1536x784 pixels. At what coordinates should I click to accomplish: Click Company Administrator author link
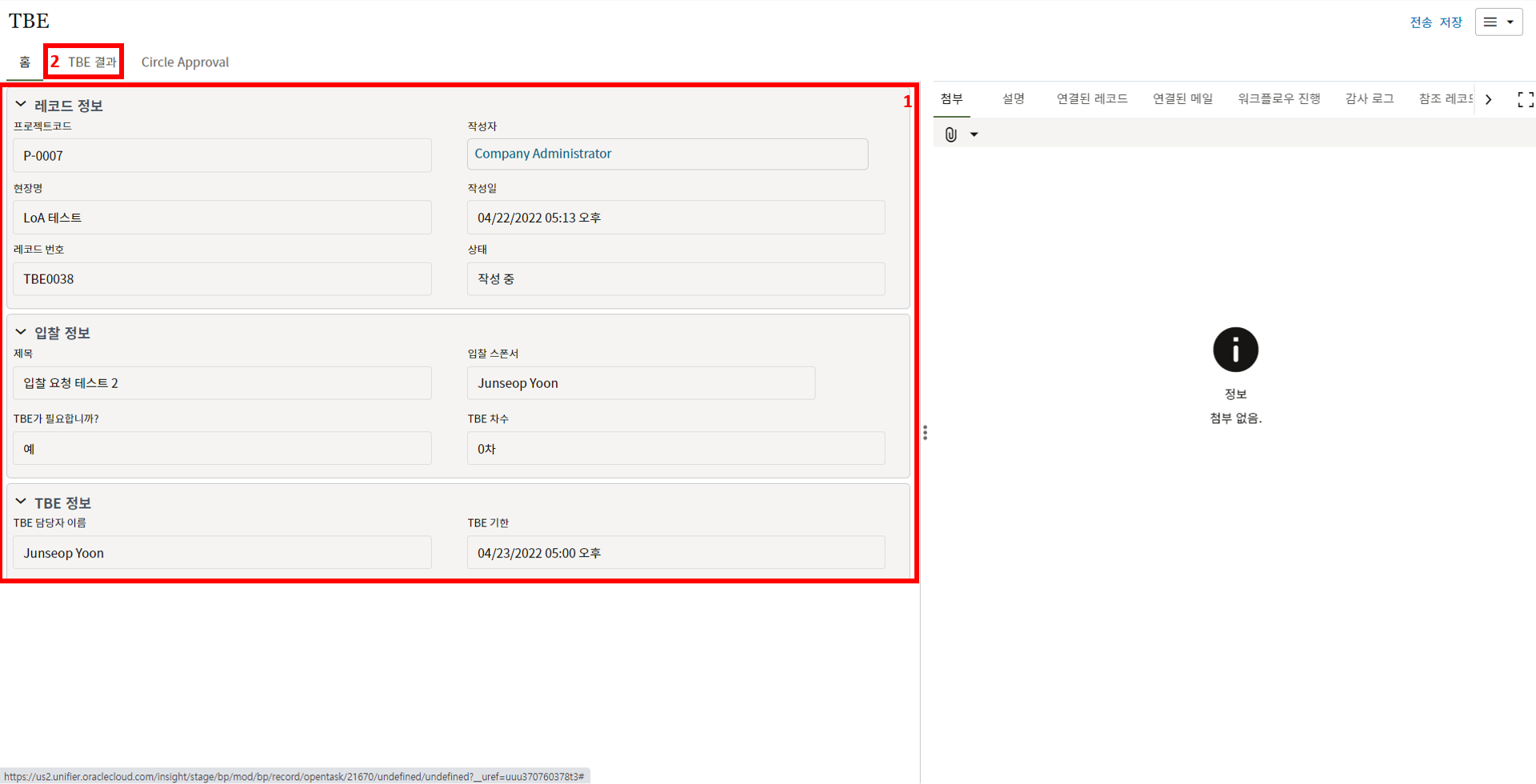(542, 154)
